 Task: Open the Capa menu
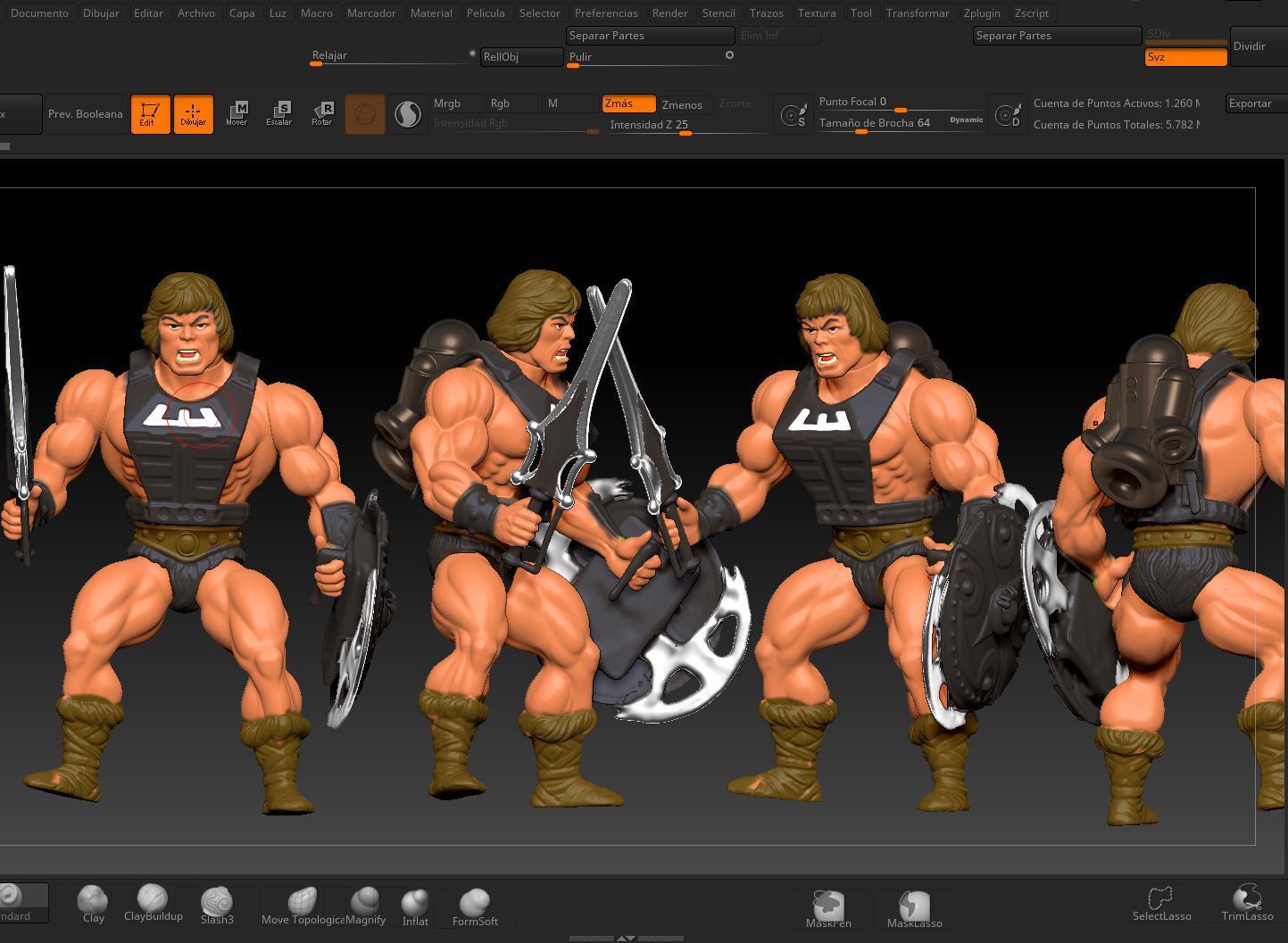pos(242,13)
